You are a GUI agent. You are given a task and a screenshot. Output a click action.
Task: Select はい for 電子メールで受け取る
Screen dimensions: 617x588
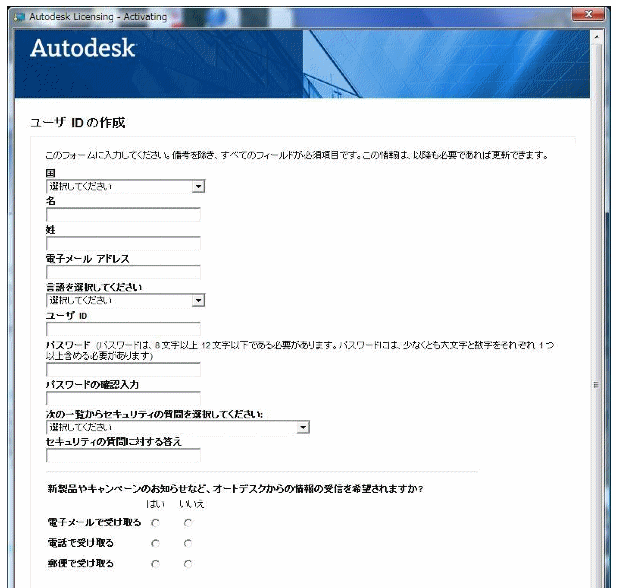pyautogui.click(x=155, y=523)
